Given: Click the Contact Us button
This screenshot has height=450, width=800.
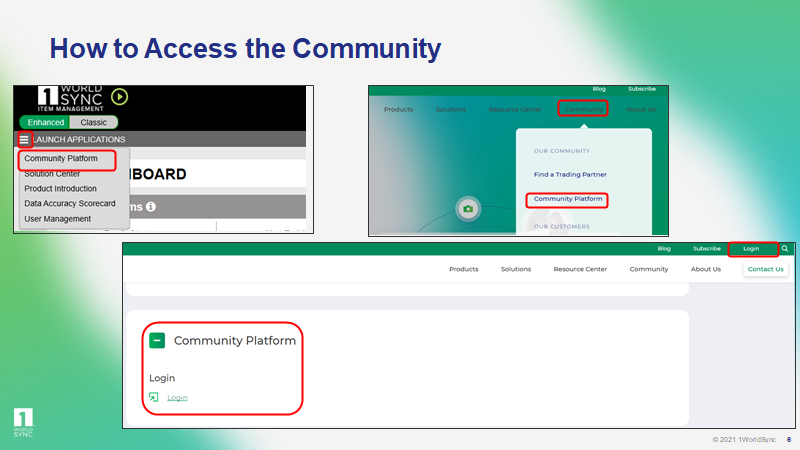Looking at the screenshot, I should 765,269.
